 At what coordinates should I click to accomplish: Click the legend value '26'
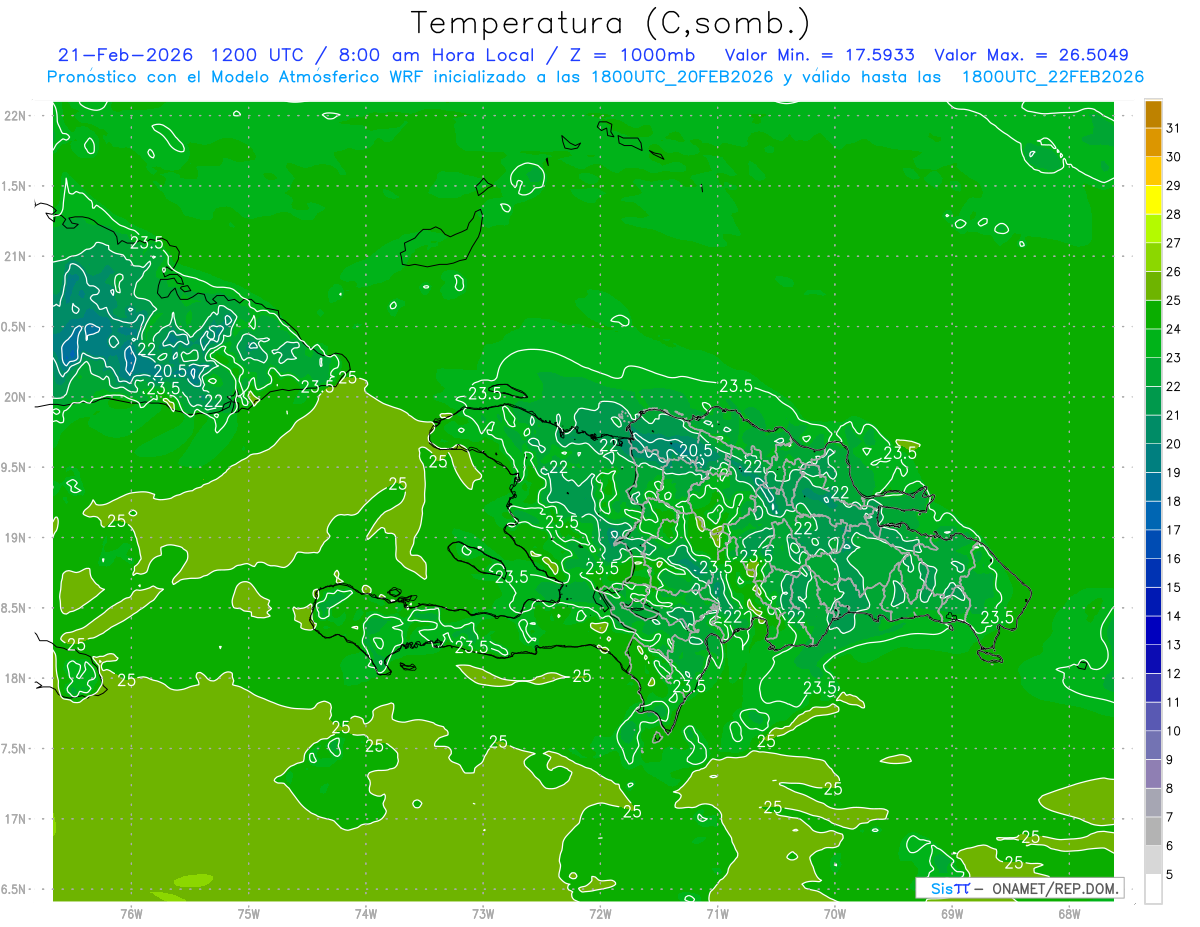(1173, 272)
